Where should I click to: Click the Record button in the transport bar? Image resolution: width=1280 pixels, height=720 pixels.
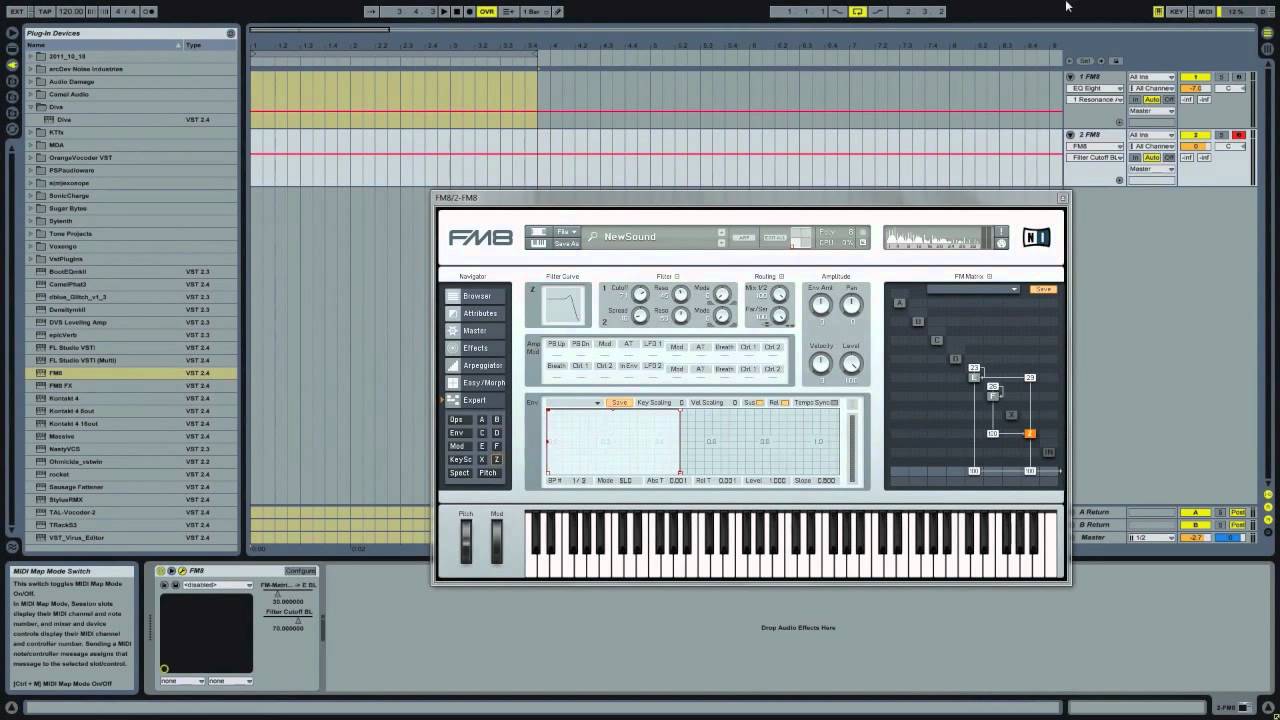[x=469, y=11]
